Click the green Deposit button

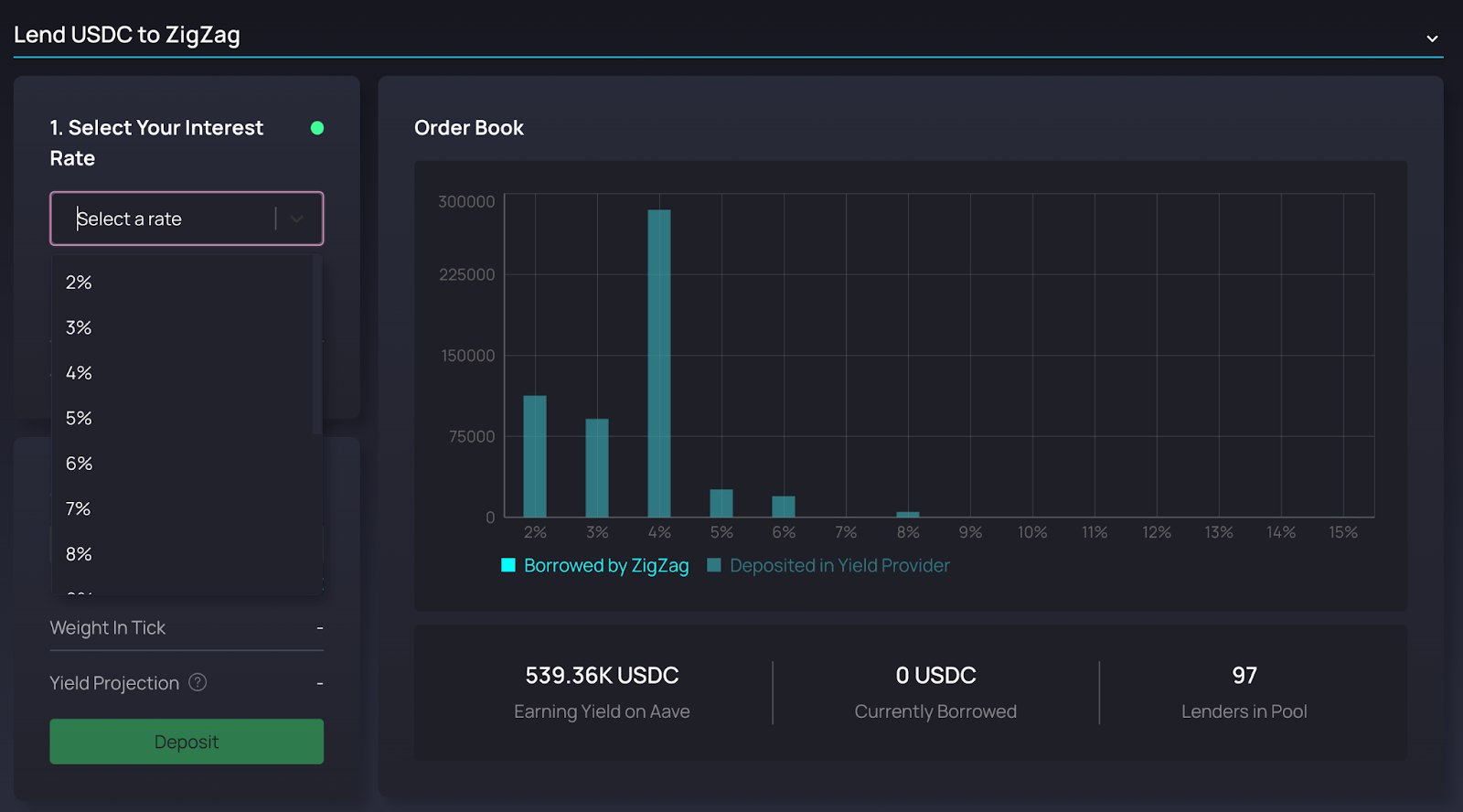tap(187, 742)
